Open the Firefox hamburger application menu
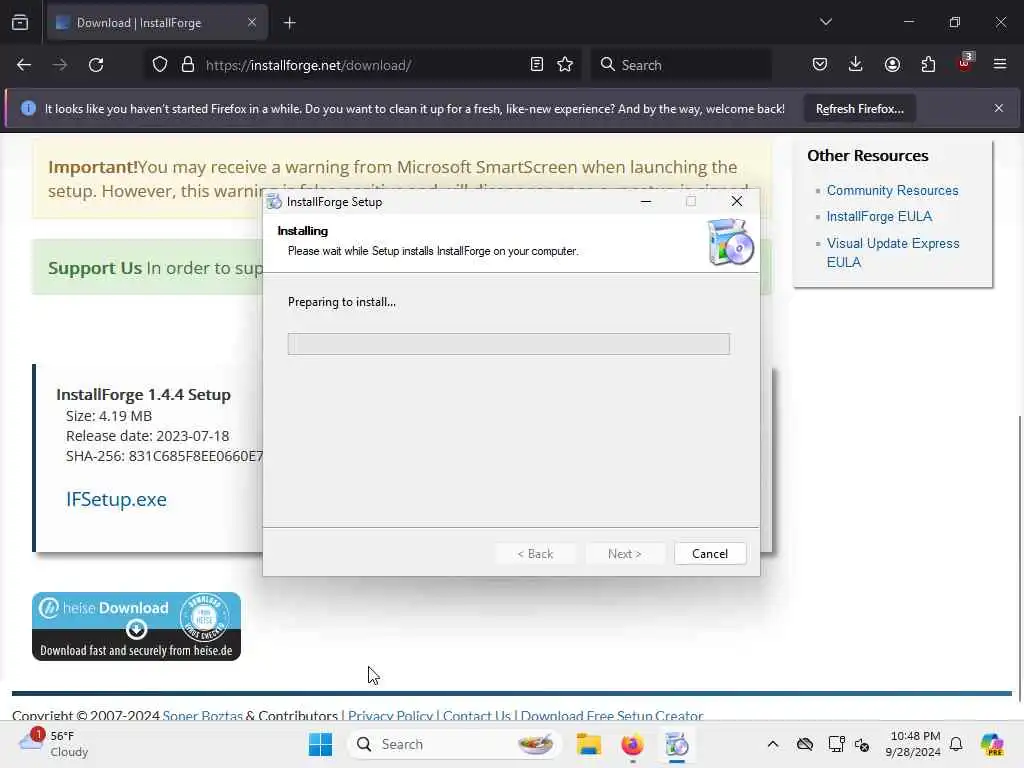 [1000, 65]
